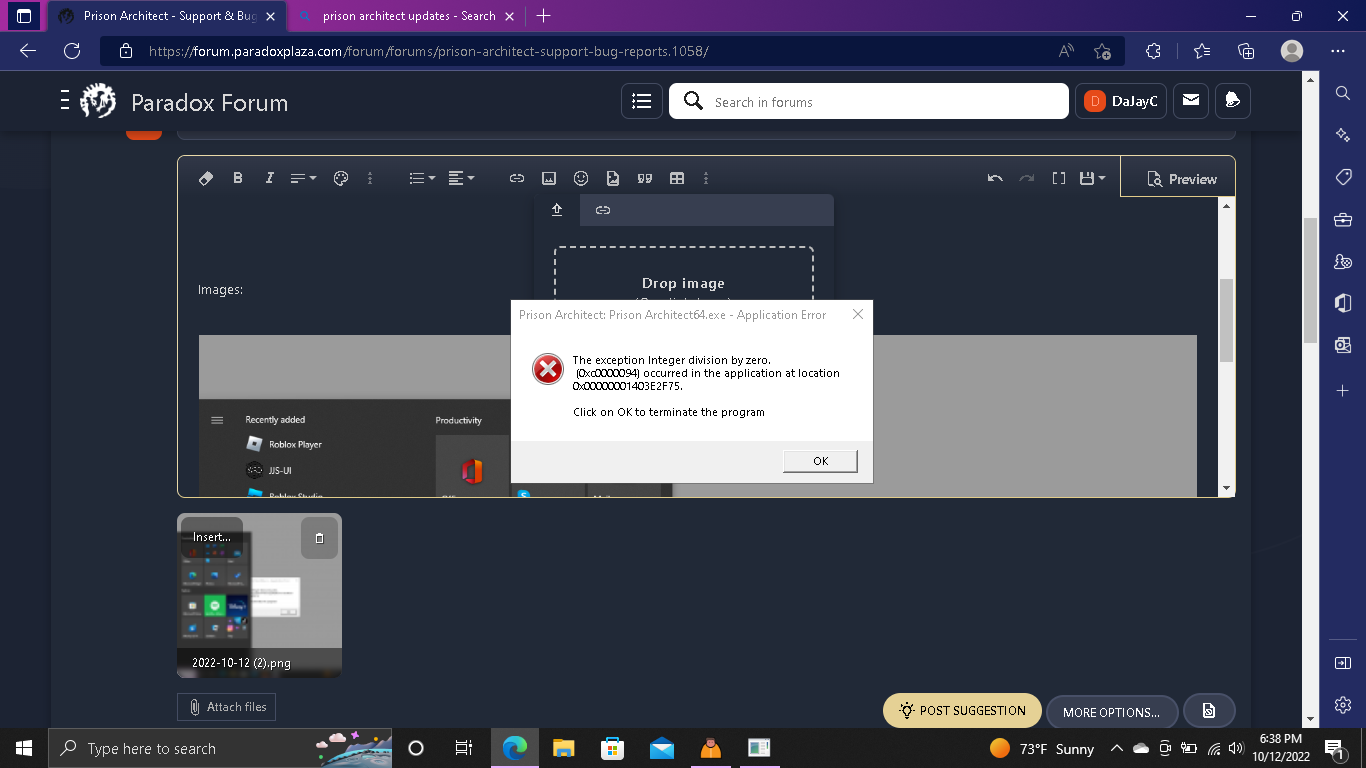Undo the last edit in the editor

[995, 178]
